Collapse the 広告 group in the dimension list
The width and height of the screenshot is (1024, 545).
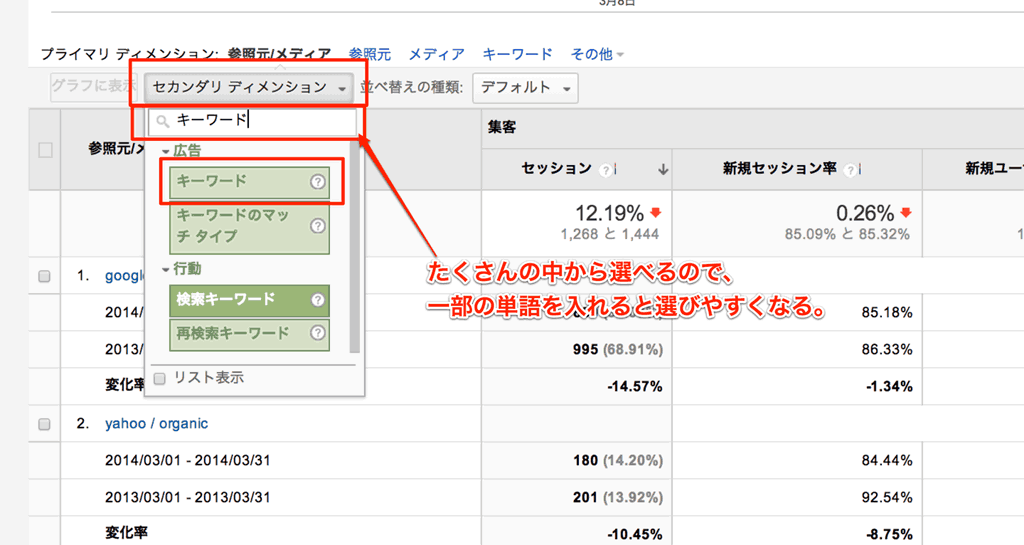165,151
